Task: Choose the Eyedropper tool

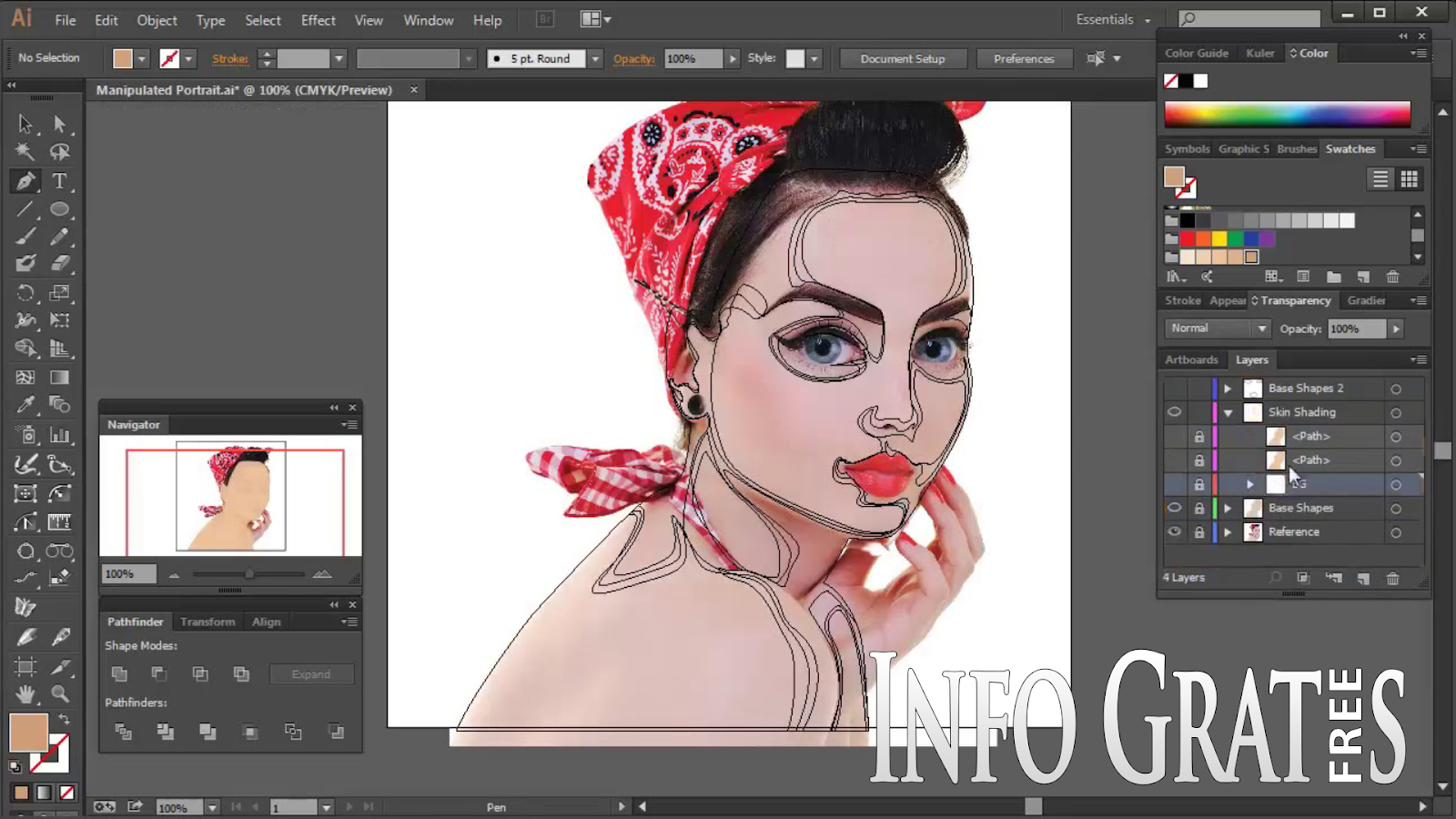Action: tap(25, 405)
